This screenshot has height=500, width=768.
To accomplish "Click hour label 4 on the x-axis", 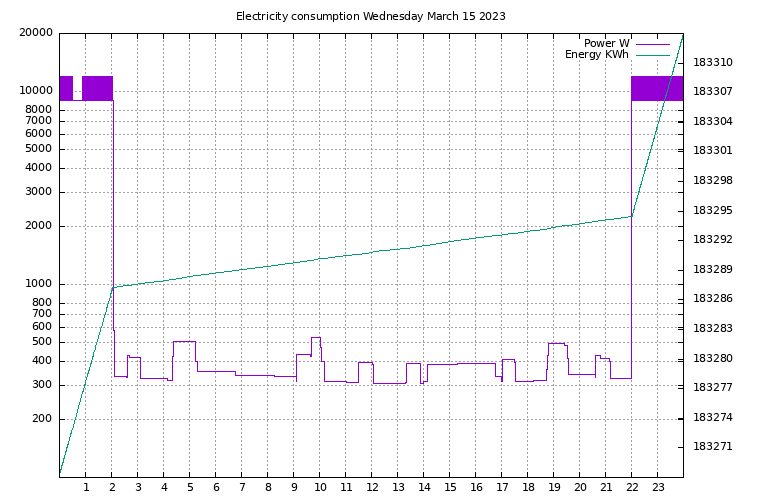I will 164,487.
